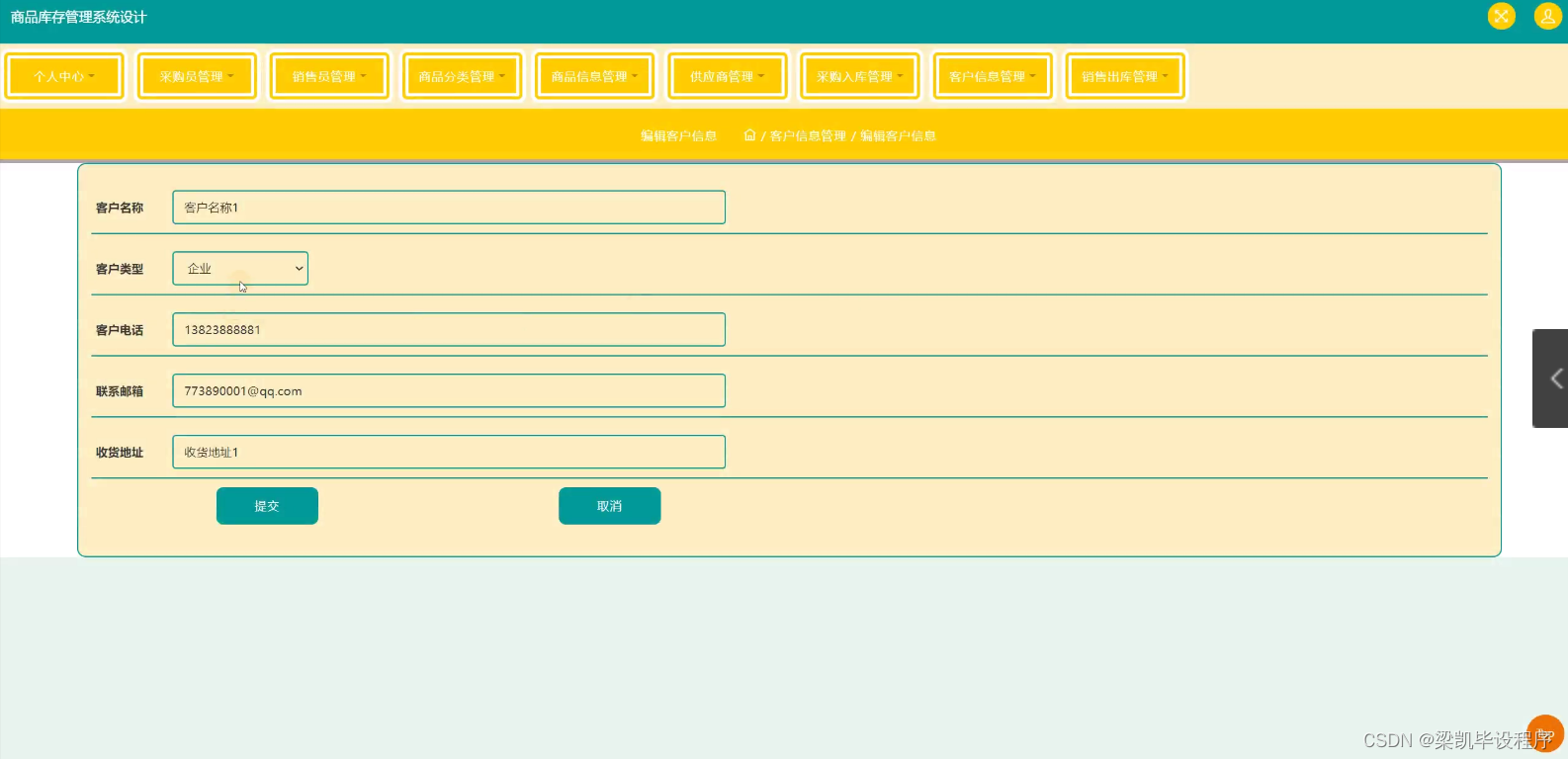Expand the 销售出库管理 menu
This screenshot has width=1568, height=759.
coord(1125,76)
